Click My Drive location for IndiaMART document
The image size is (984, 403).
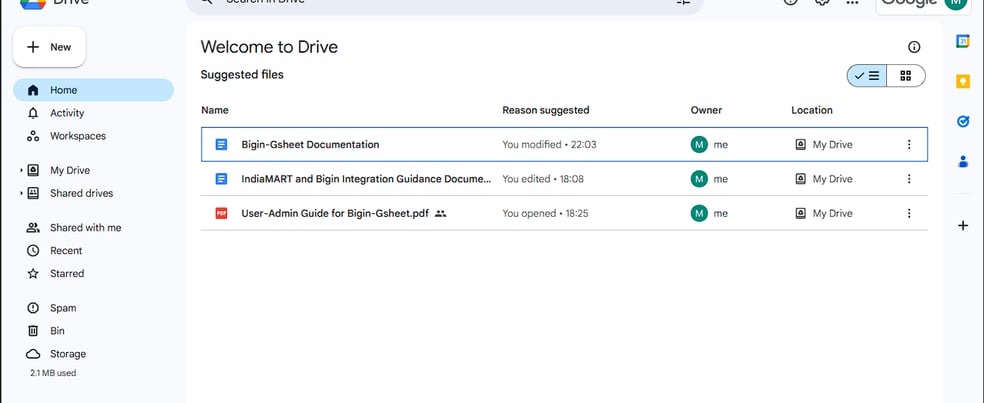tap(824, 179)
